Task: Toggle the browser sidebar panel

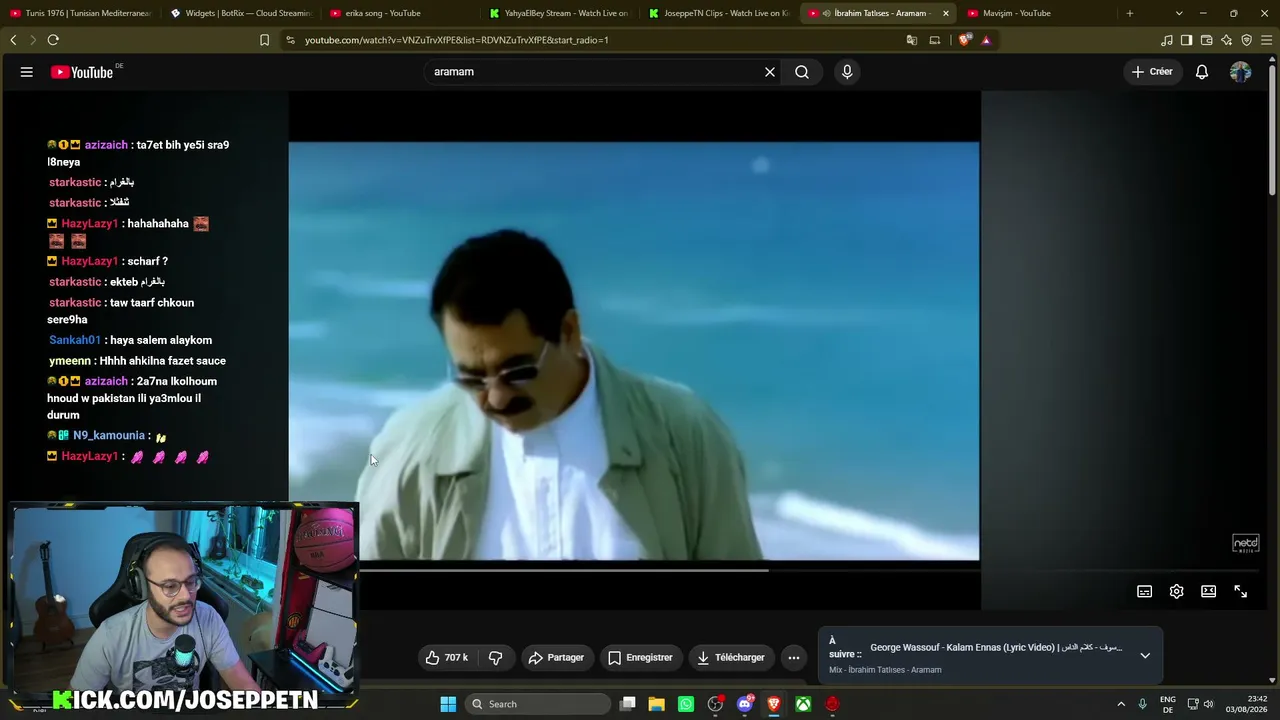Action: pyautogui.click(x=1187, y=40)
